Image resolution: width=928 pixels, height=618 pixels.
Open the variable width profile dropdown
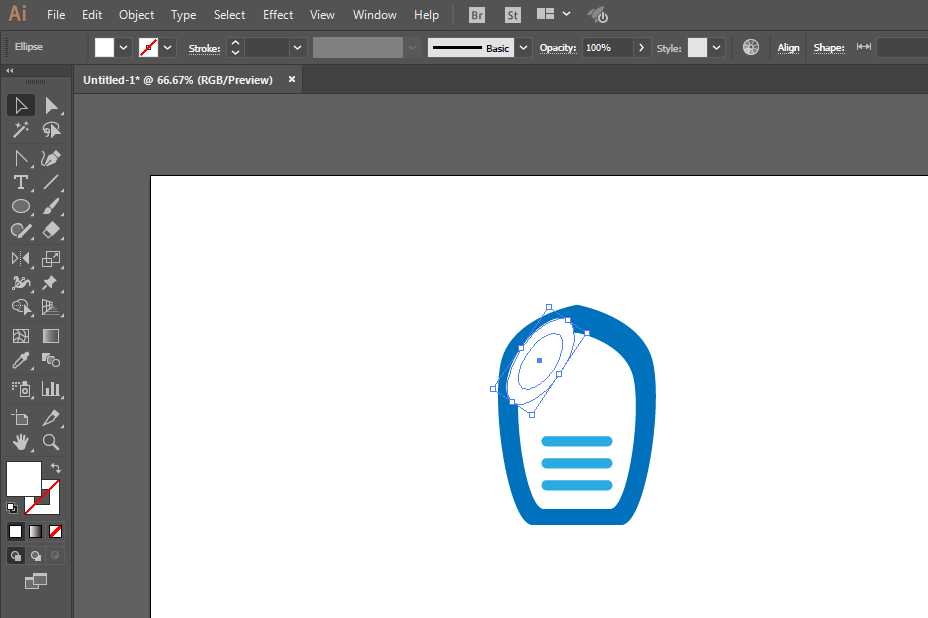coord(411,47)
